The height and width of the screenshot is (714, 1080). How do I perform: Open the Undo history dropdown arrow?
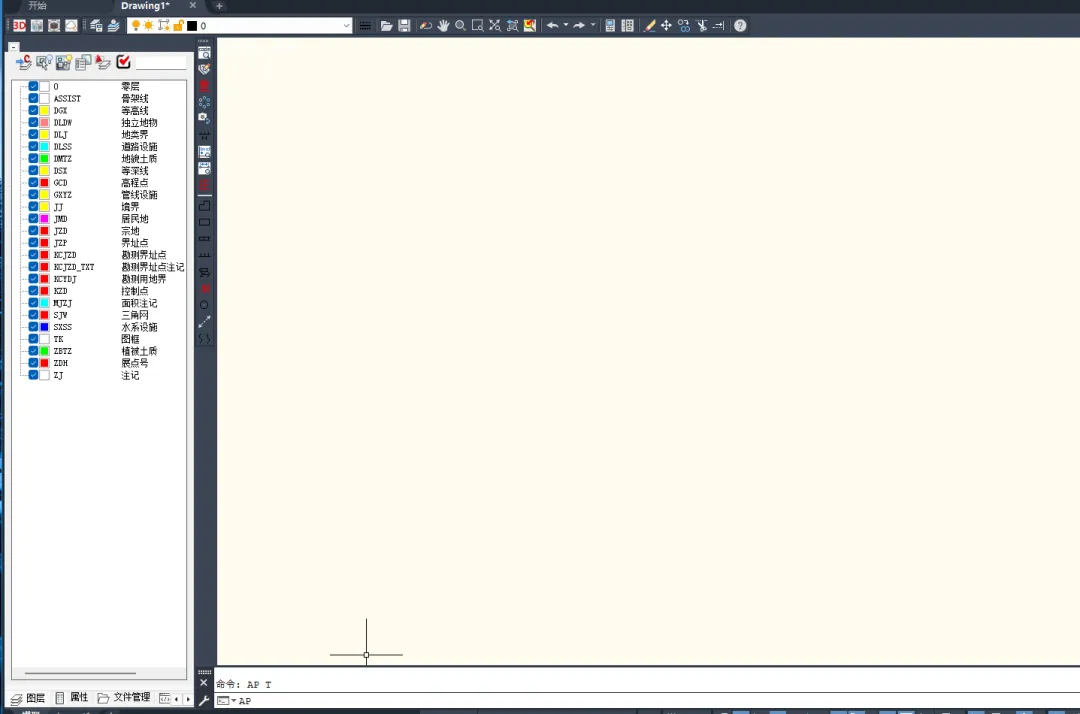coord(565,25)
